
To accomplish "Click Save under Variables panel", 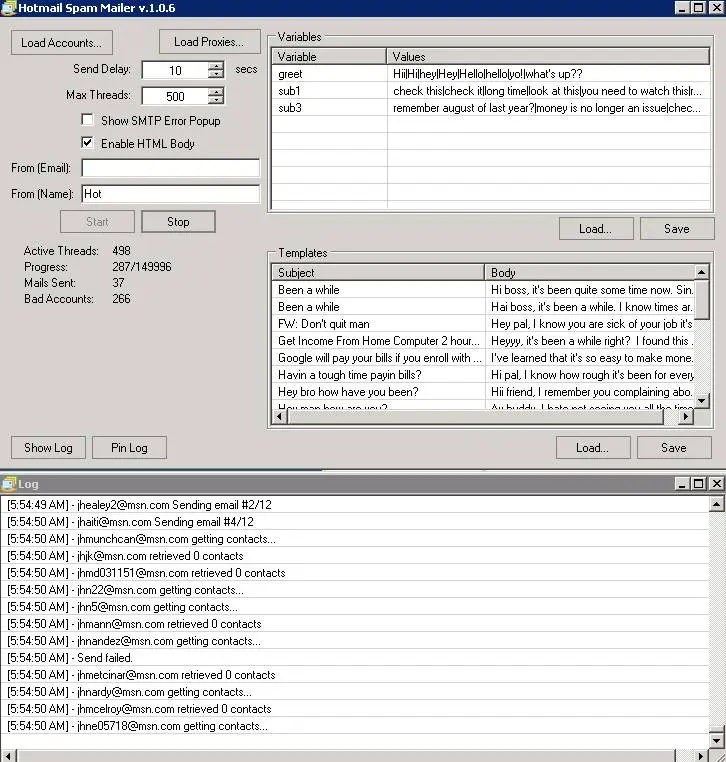I will click(x=677, y=229).
